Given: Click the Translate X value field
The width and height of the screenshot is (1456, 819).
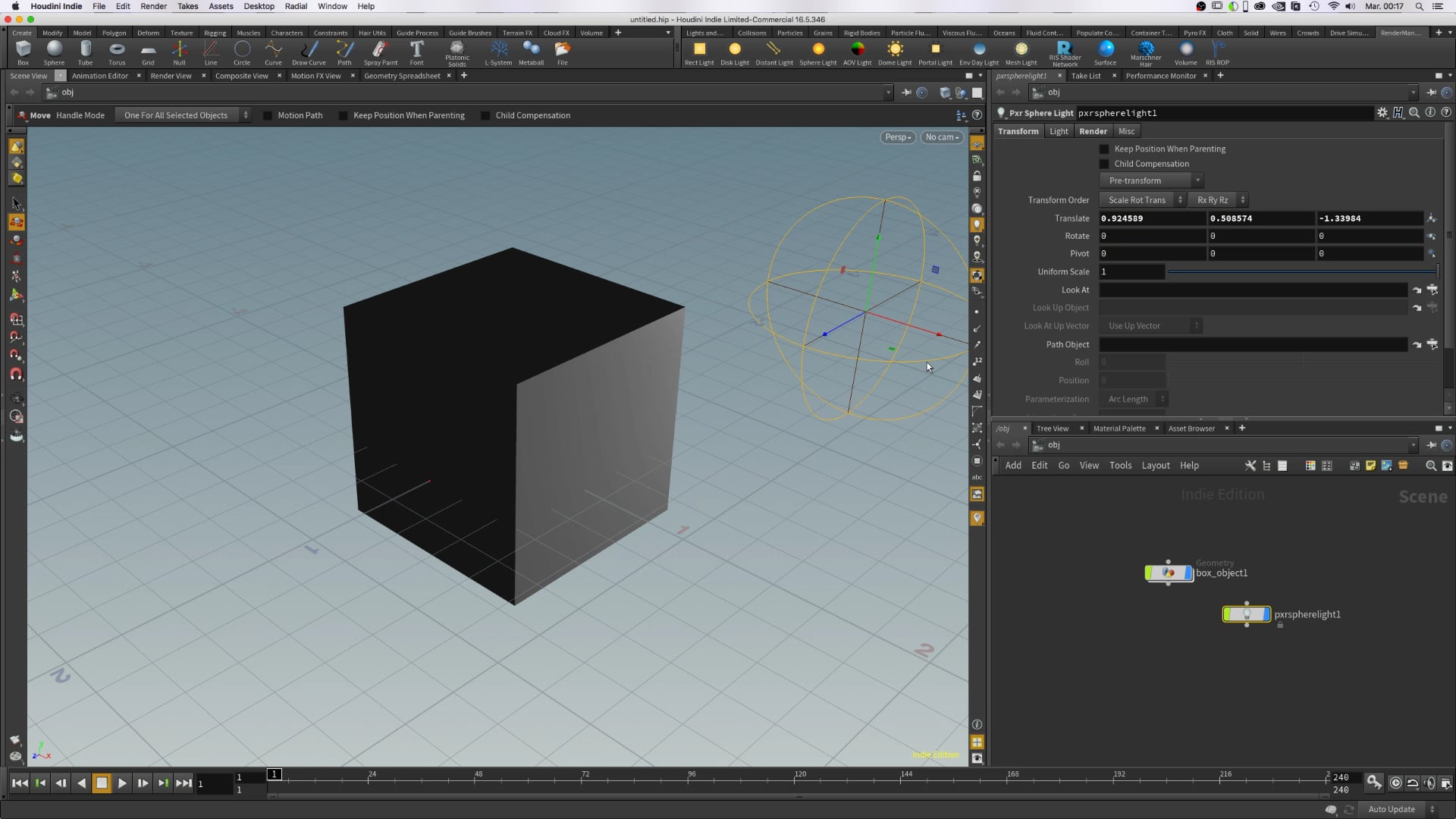Looking at the screenshot, I should 1152,218.
